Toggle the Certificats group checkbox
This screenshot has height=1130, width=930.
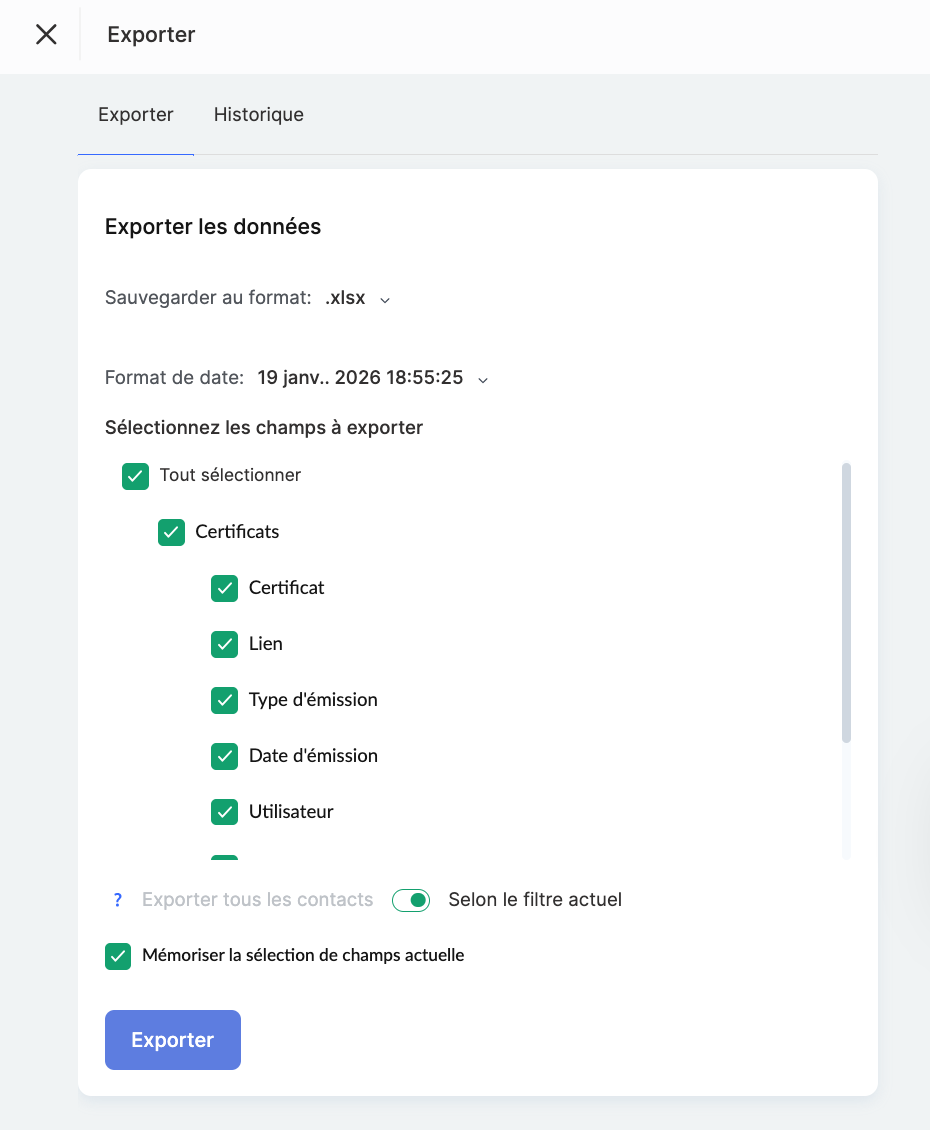pos(171,532)
